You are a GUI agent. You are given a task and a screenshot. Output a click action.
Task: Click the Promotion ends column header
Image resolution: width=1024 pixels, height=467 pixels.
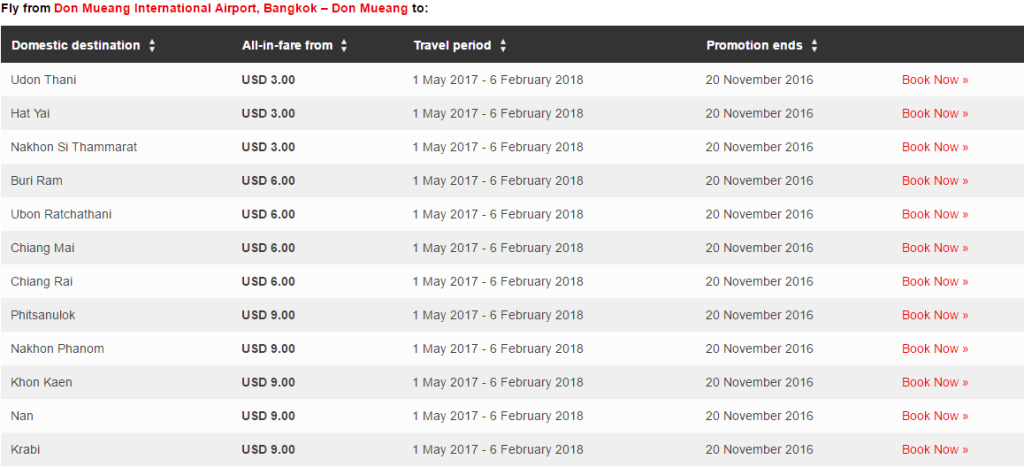[754, 45]
